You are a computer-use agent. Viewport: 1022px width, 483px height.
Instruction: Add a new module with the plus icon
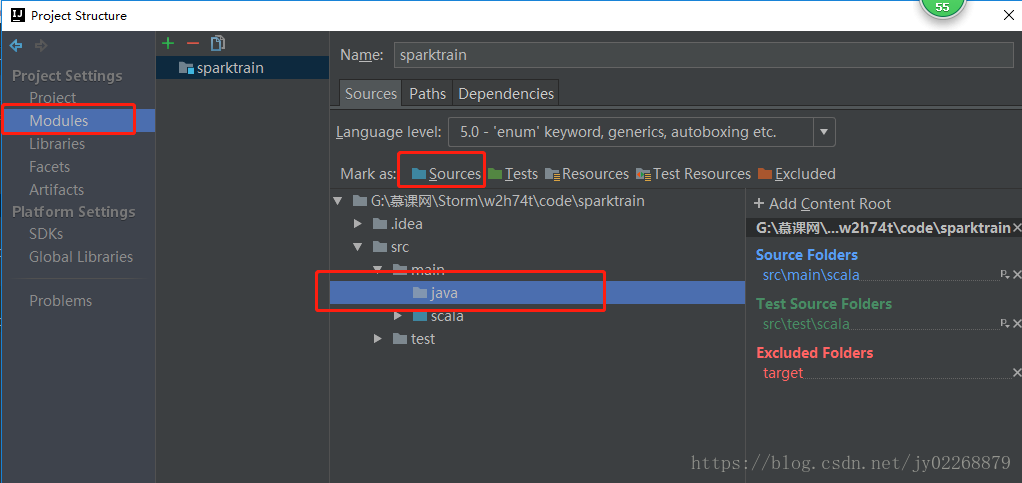(169, 44)
